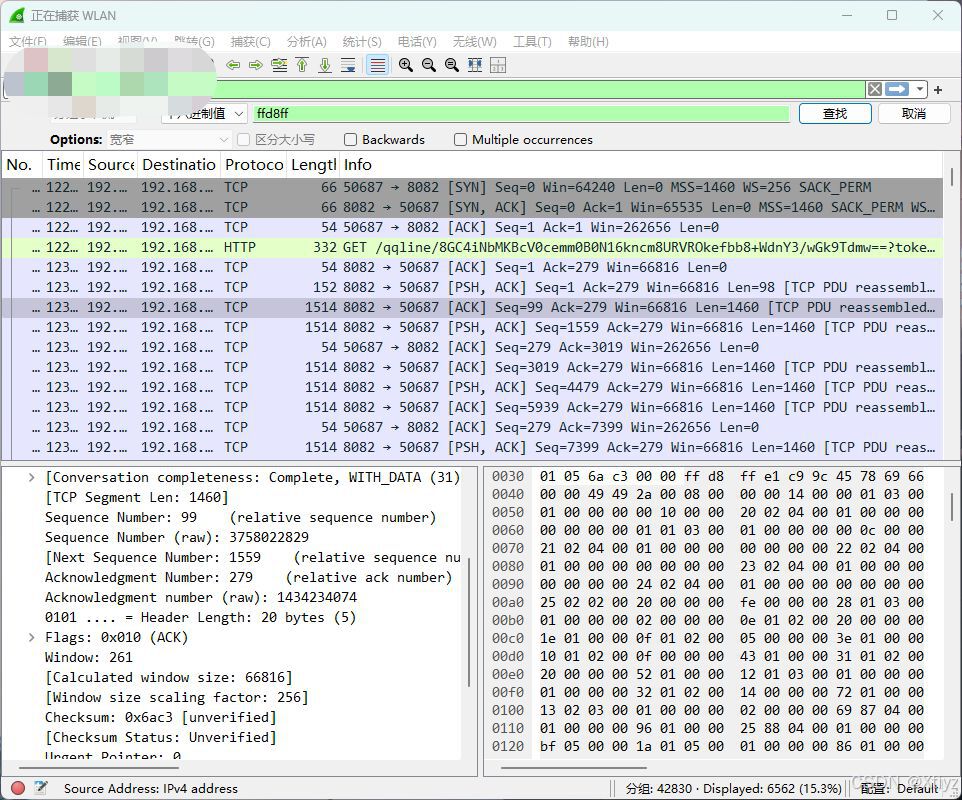This screenshot has height=800, width=962.
Task: Sort packets by the No. column header
Action: (21, 164)
